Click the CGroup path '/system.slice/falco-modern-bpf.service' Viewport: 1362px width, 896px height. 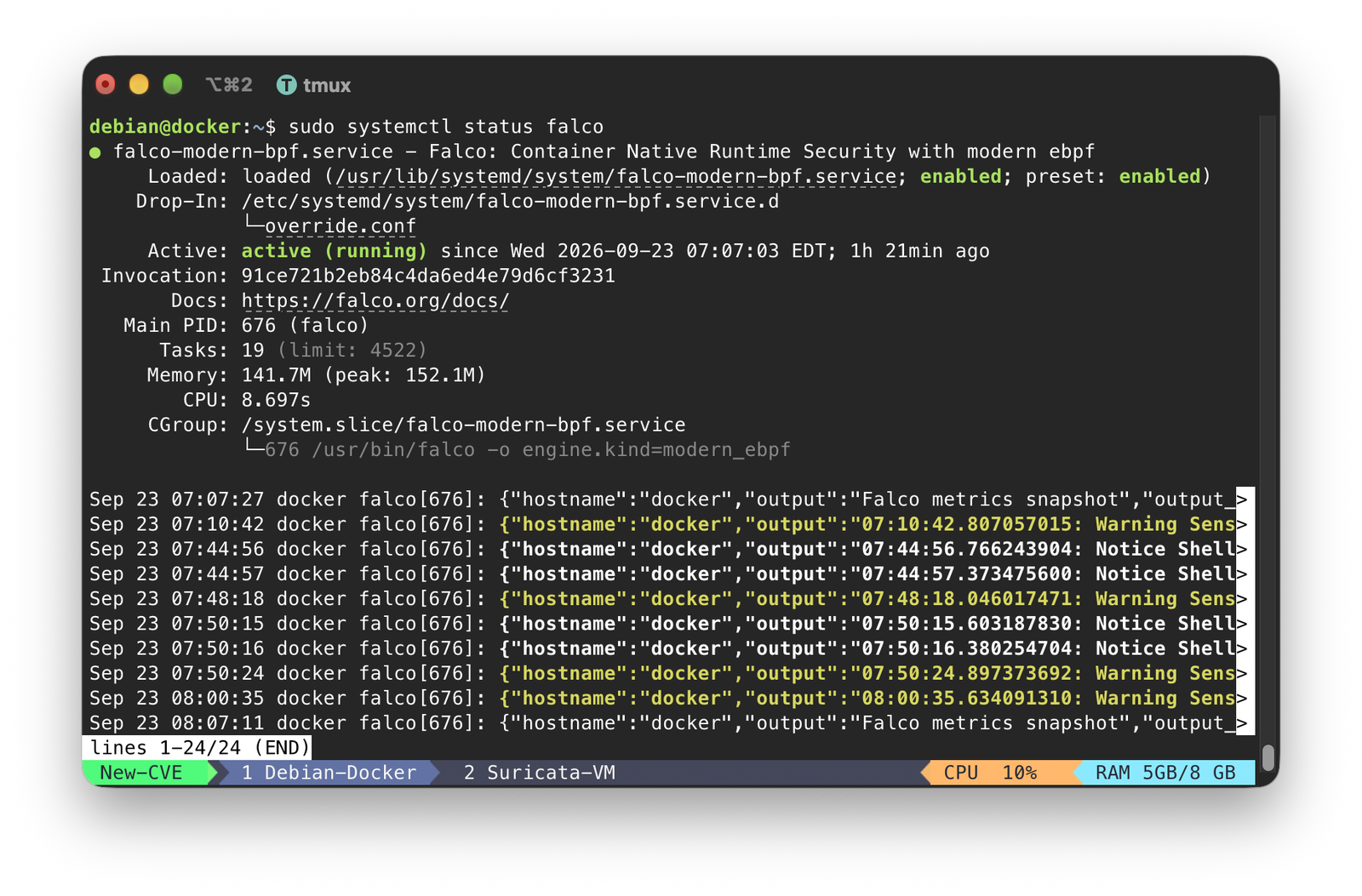click(x=463, y=425)
